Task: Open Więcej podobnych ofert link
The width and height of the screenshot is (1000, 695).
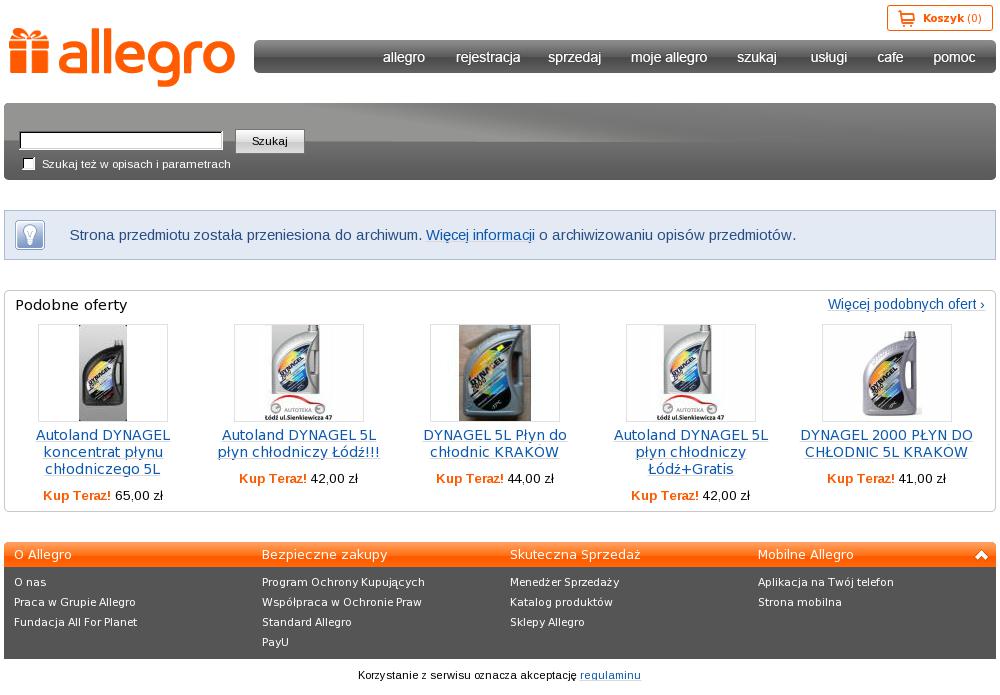Action: (x=906, y=304)
